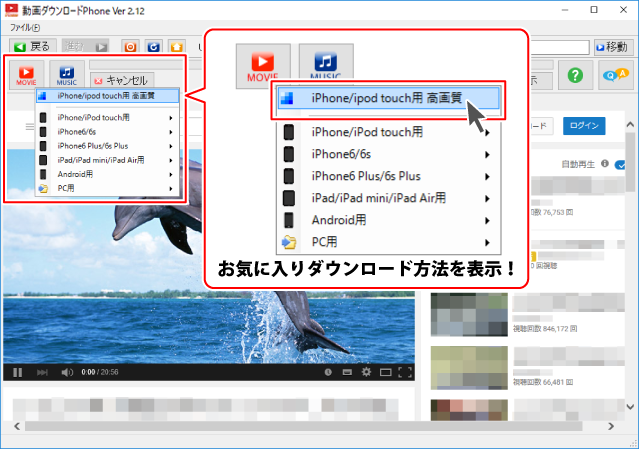Click the text 視聴回数 66,481 回
Image resolution: width=640 pixels, height=449 pixels.
pyautogui.click(x=543, y=382)
